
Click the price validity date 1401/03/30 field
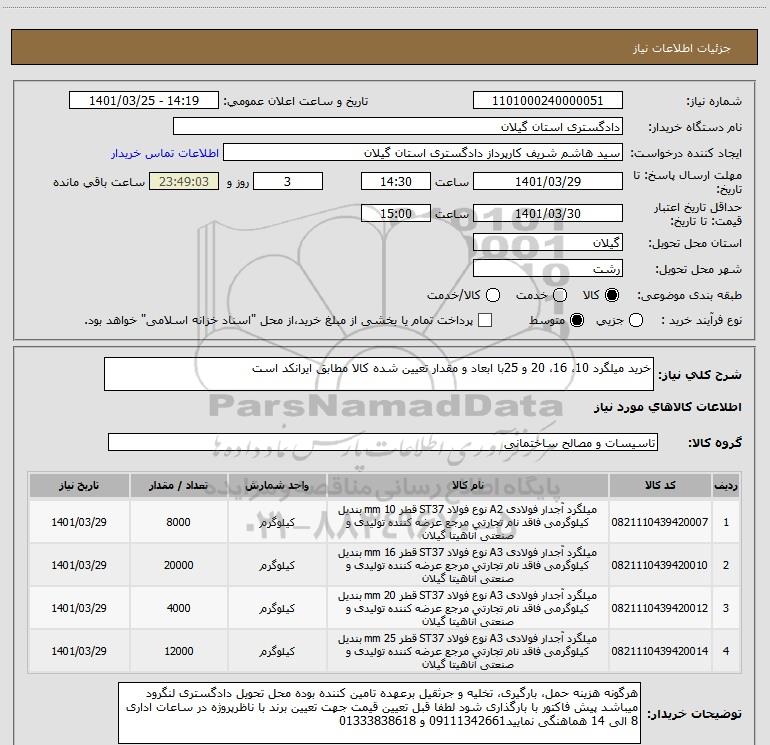(548, 213)
